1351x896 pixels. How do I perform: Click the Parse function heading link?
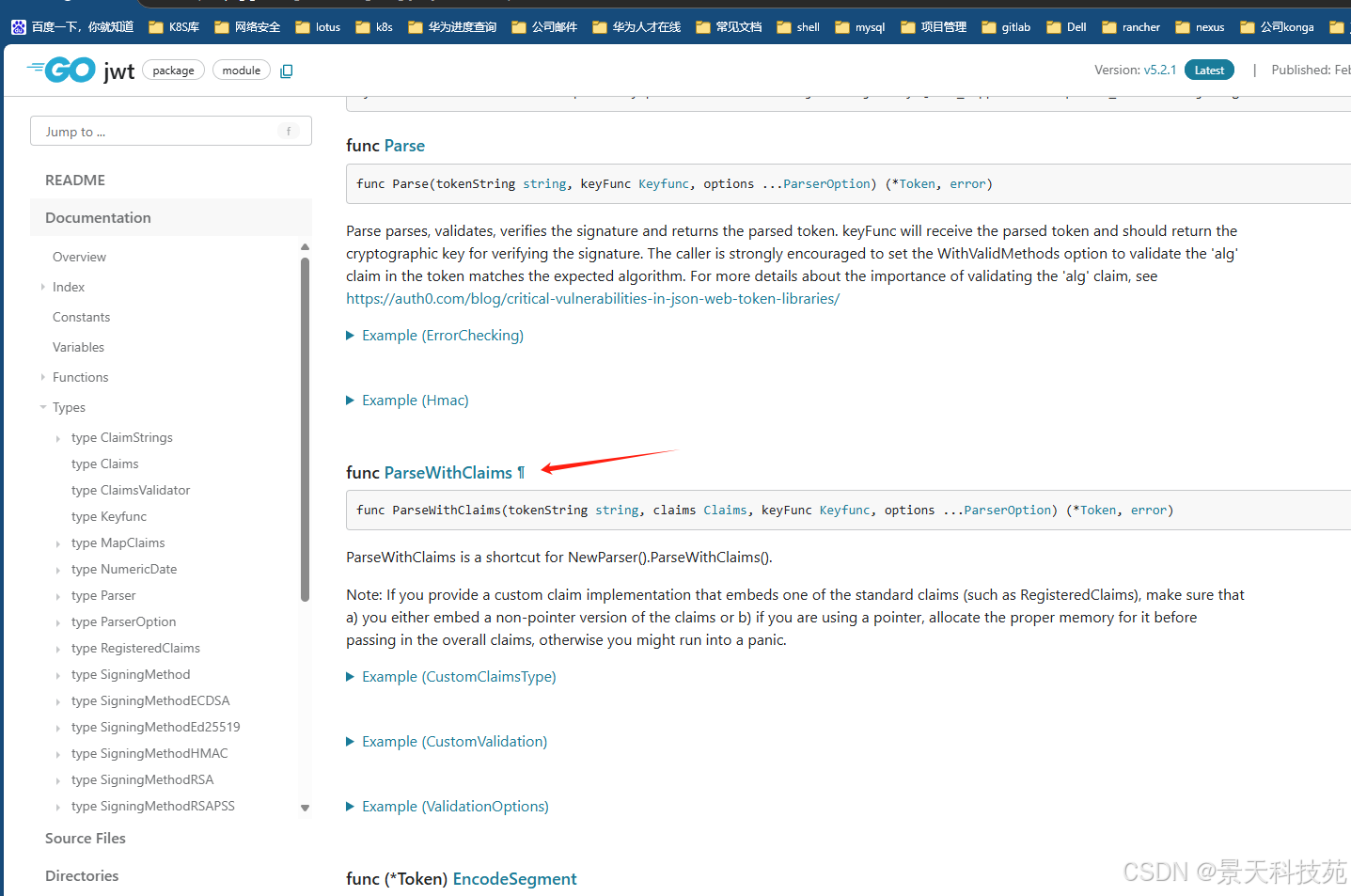(x=404, y=146)
